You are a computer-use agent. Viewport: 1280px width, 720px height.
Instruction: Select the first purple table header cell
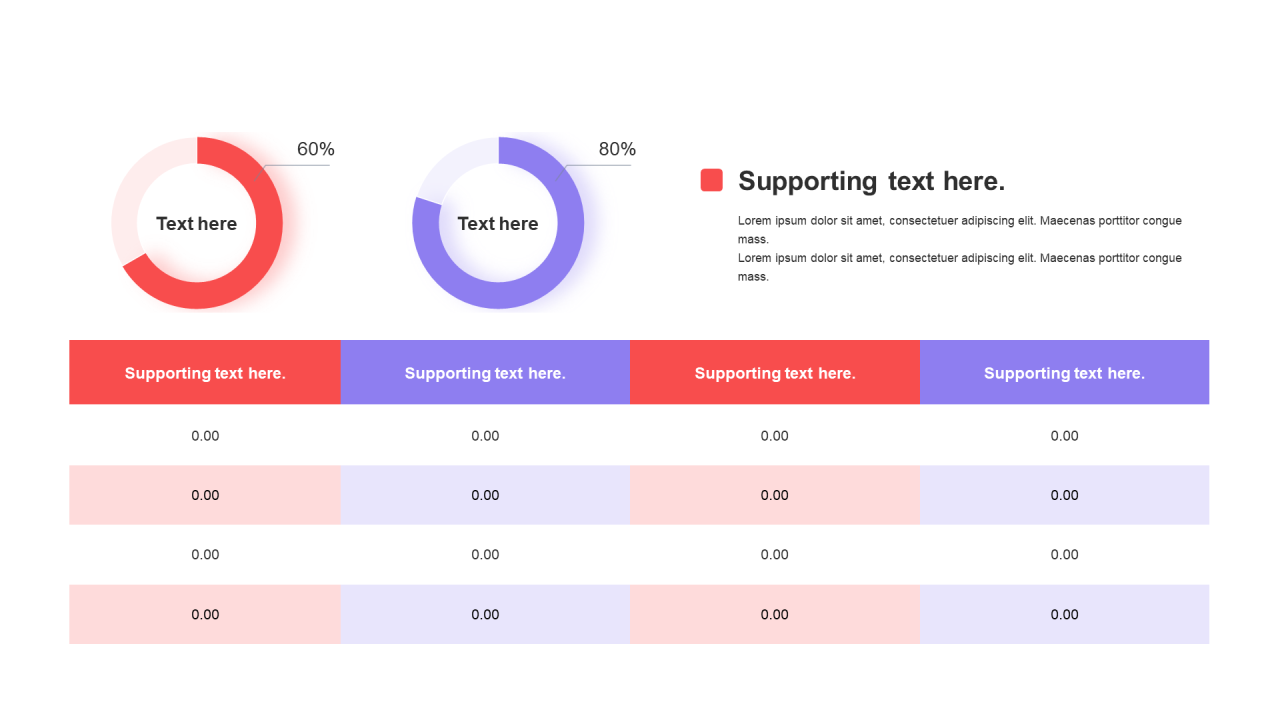click(485, 373)
